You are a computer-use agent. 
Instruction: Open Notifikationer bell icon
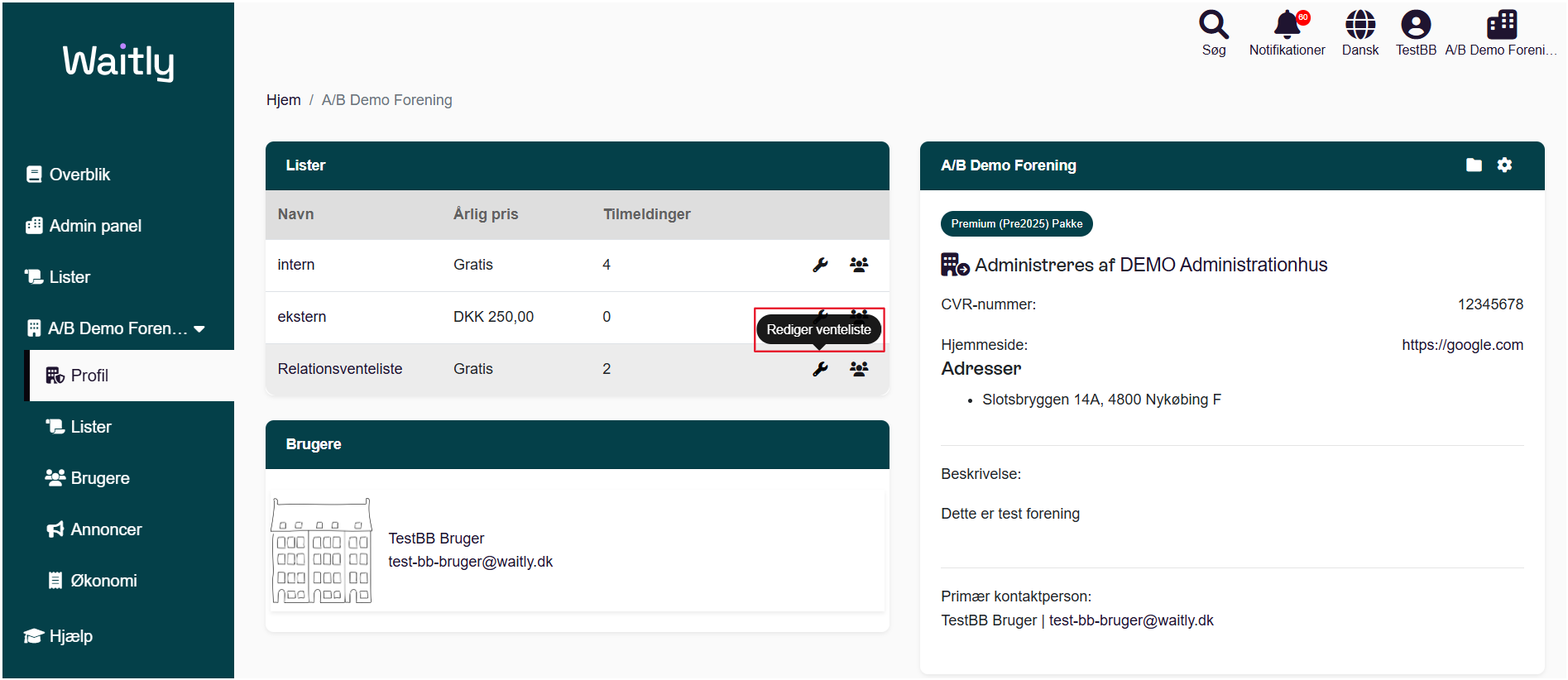[1287, 25]
